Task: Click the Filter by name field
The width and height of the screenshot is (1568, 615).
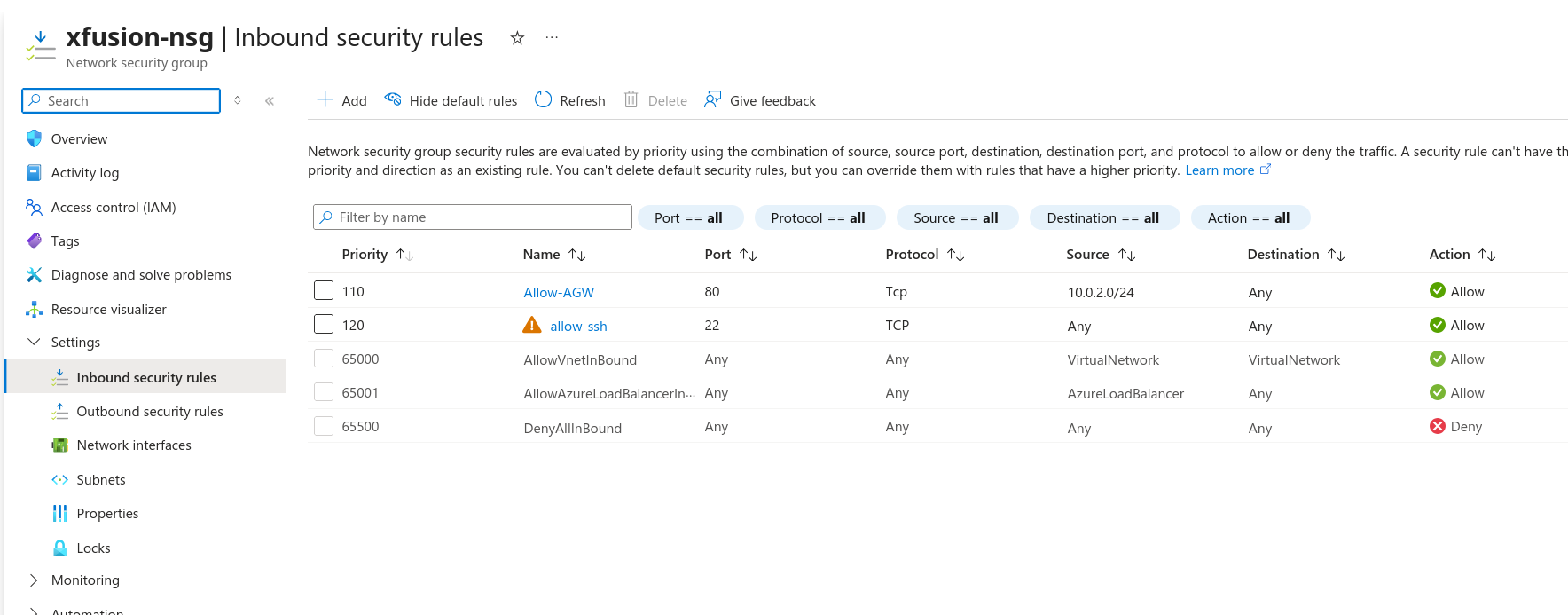Action: [x=473, y=217]
